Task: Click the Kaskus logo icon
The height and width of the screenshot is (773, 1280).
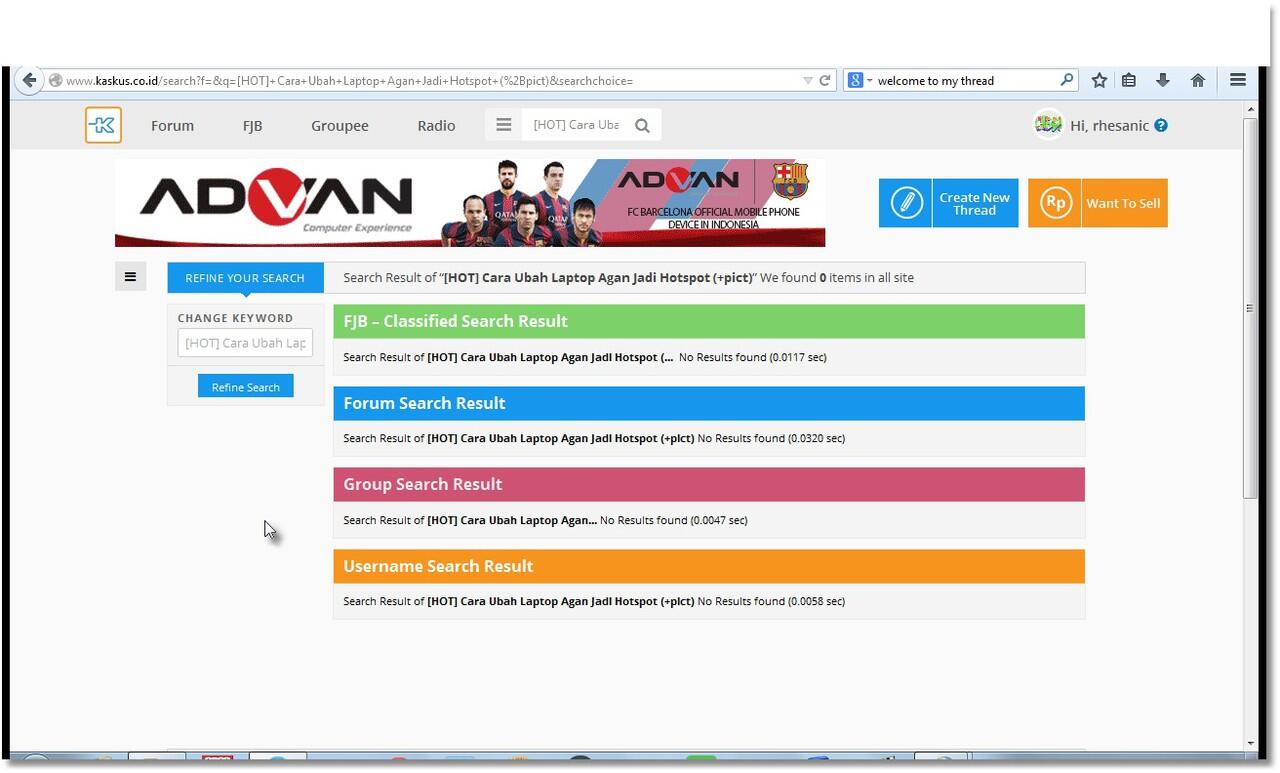Action: click(103, 125)
